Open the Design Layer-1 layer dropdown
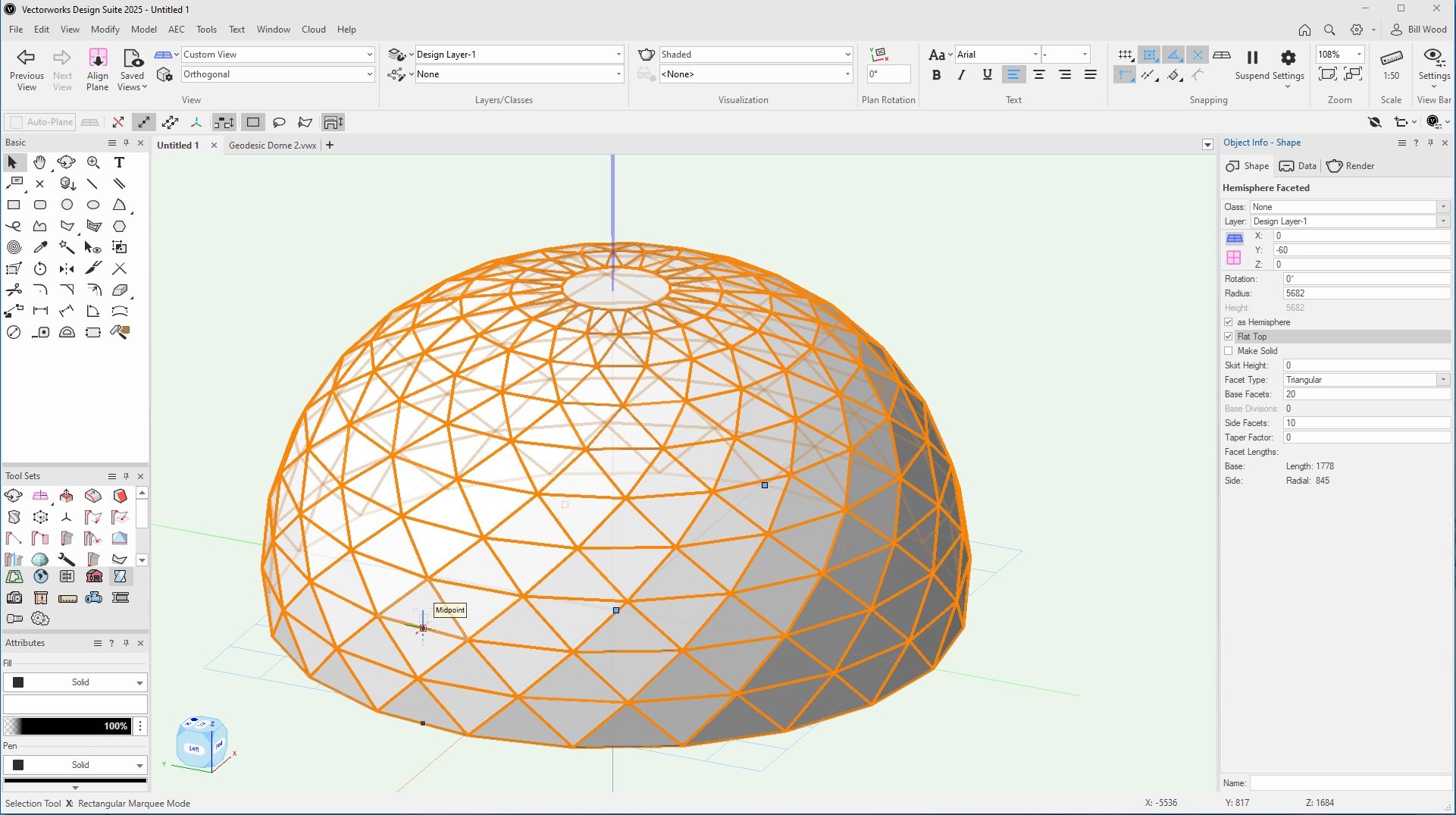 coord(518,55)
